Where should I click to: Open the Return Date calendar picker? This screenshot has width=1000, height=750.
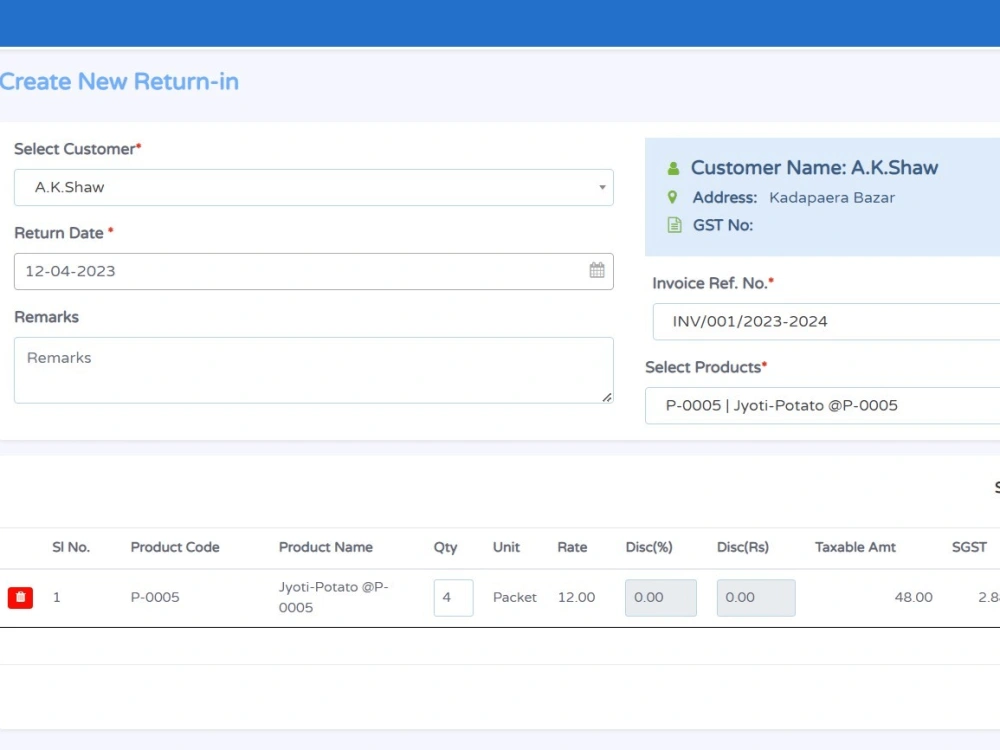click(x=597, y=270)
